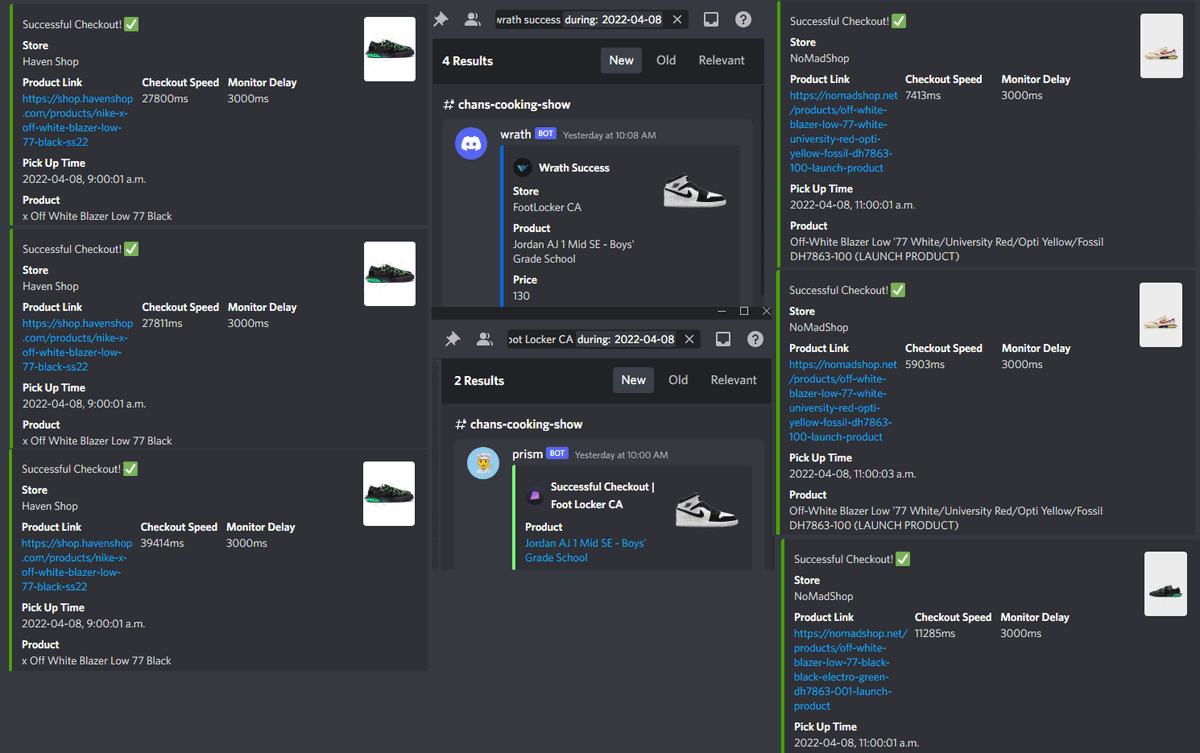Click the 11285ms checkout speed value
The height and width of the screenshot is (753, 1200).
935,633
